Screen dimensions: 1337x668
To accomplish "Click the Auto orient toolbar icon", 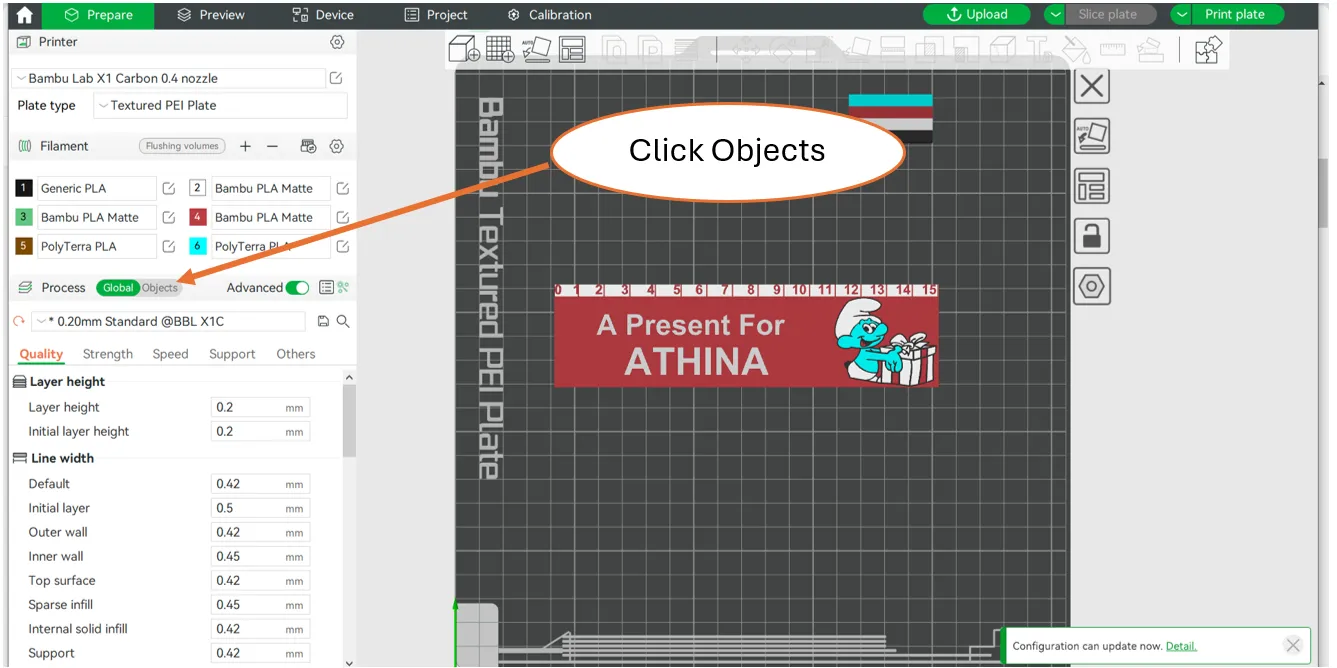I will [536, 49].
